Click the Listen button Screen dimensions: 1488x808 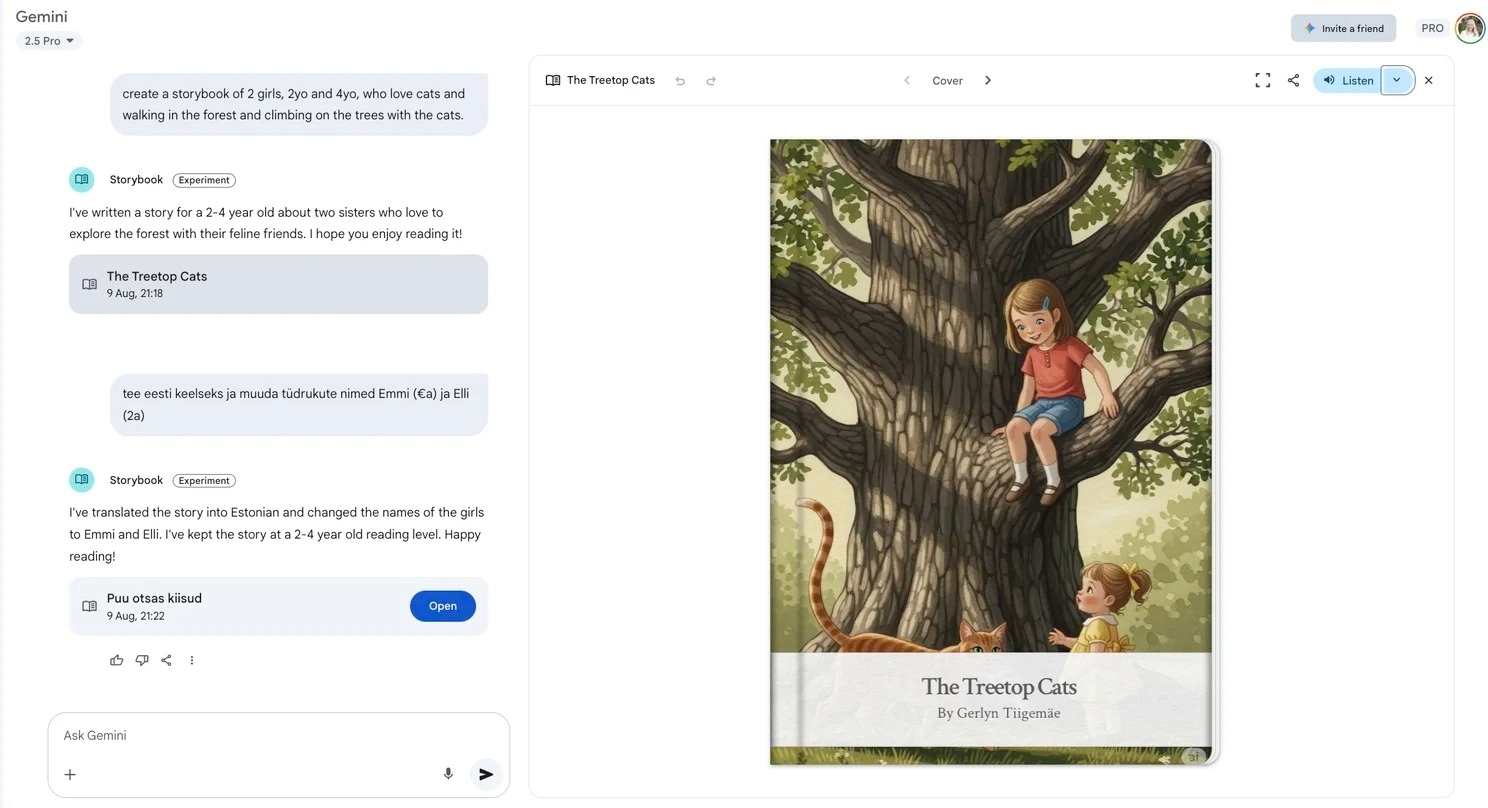(1347, 80)
